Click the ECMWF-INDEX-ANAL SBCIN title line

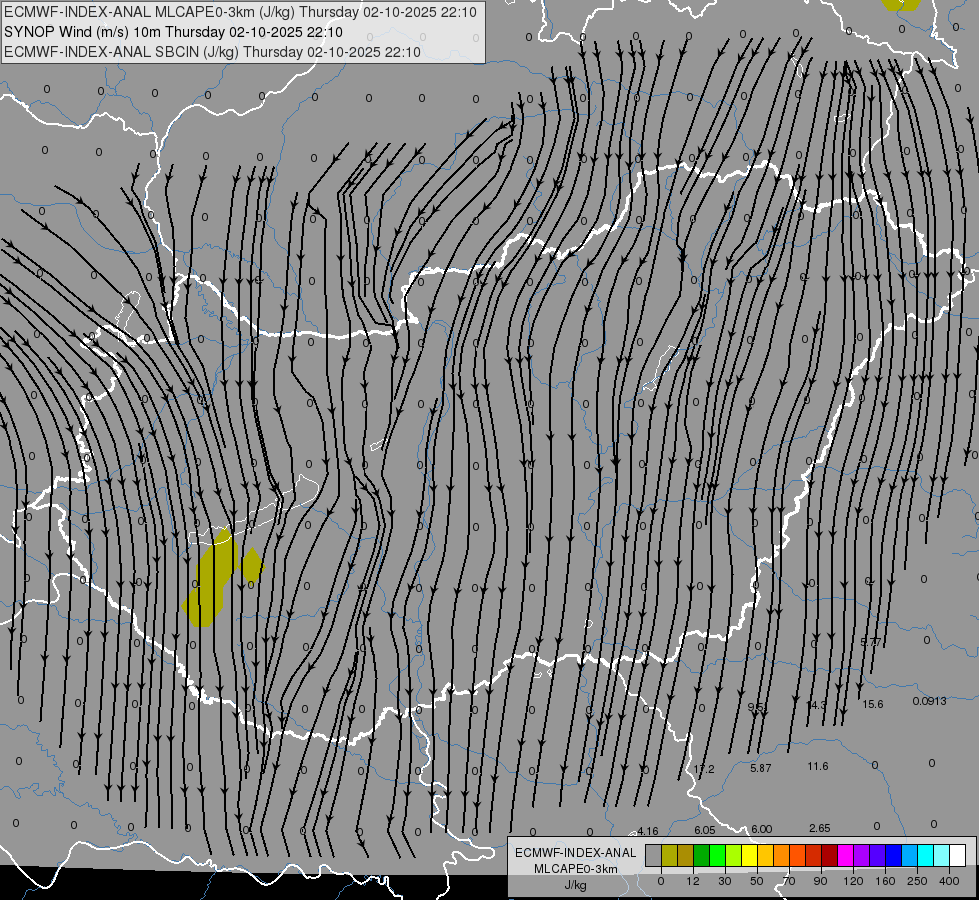click(212, 52)
